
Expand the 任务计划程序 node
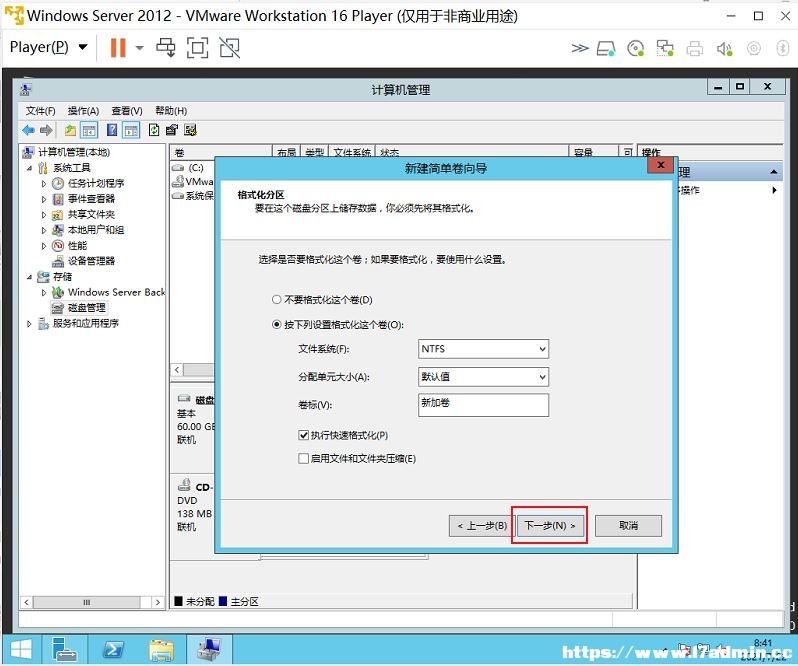44,184
